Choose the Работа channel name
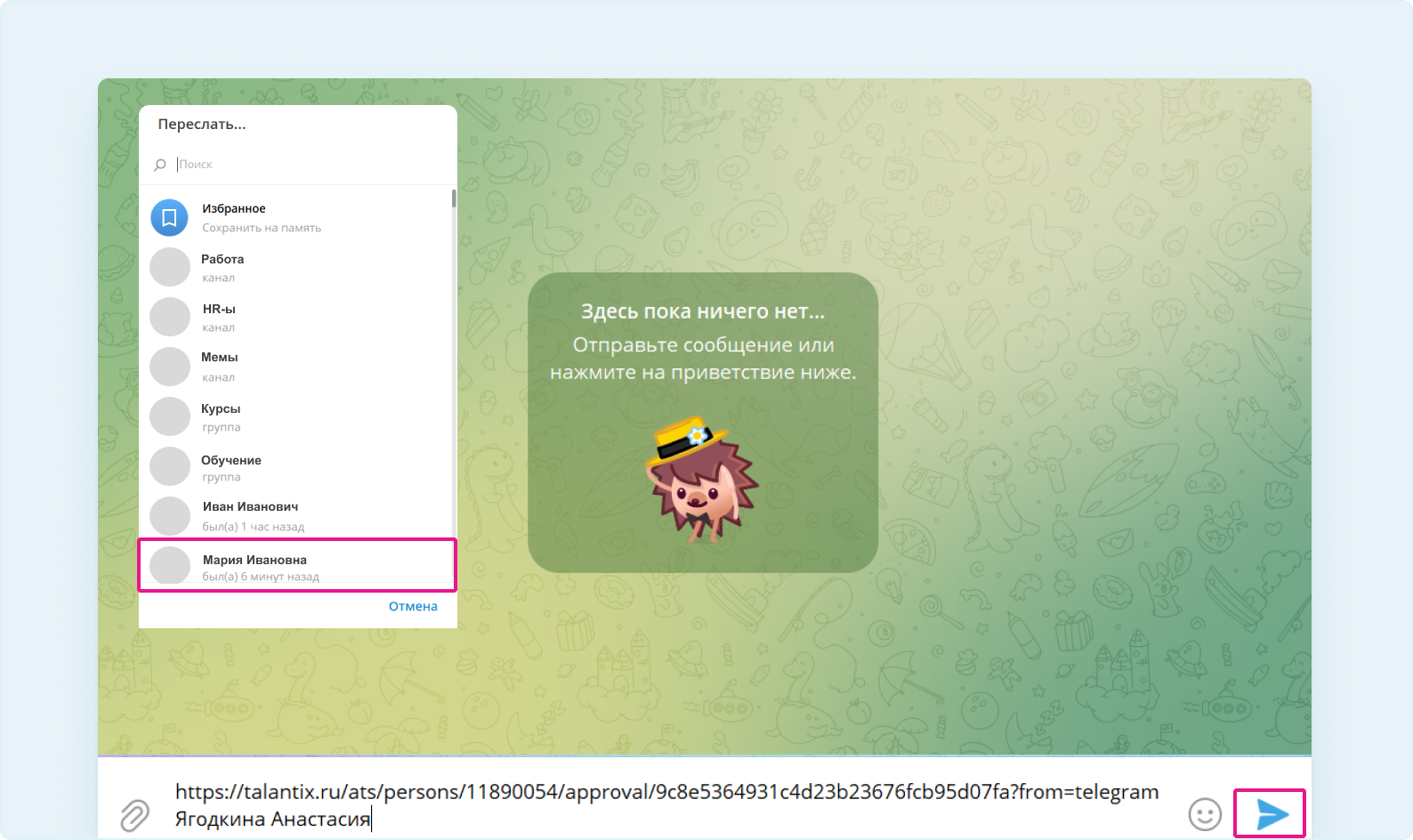The height and width of the screenshot is (840, 1413). [222, 259]
